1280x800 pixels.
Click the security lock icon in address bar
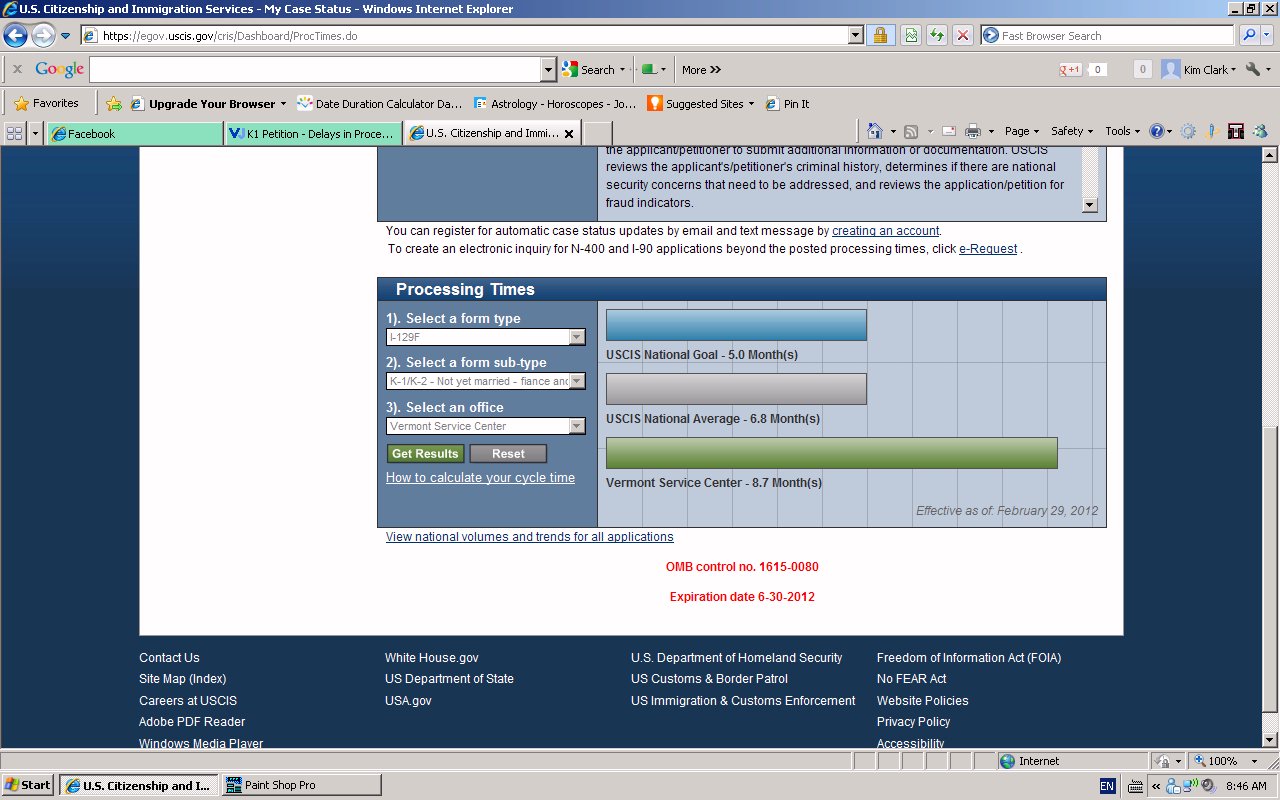tap(881, 36)
